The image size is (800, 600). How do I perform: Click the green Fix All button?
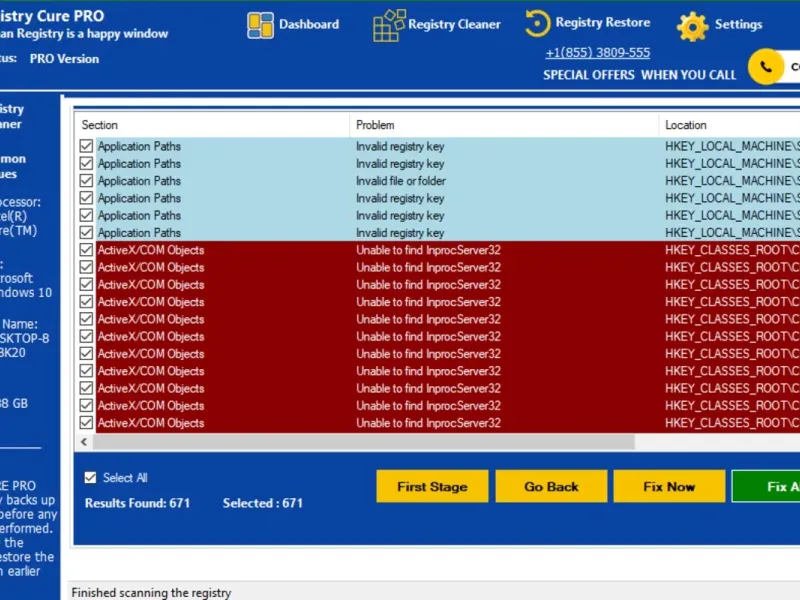pyautogui.click(x=766, y=486)
